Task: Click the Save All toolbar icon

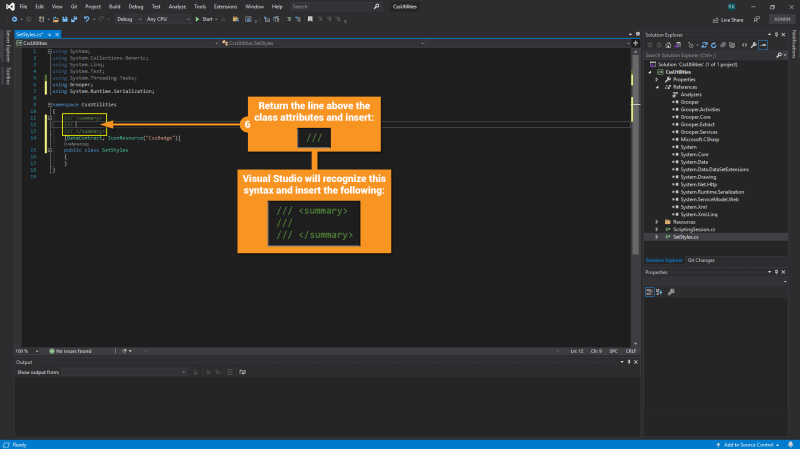Action: click(x=74, y=18)
